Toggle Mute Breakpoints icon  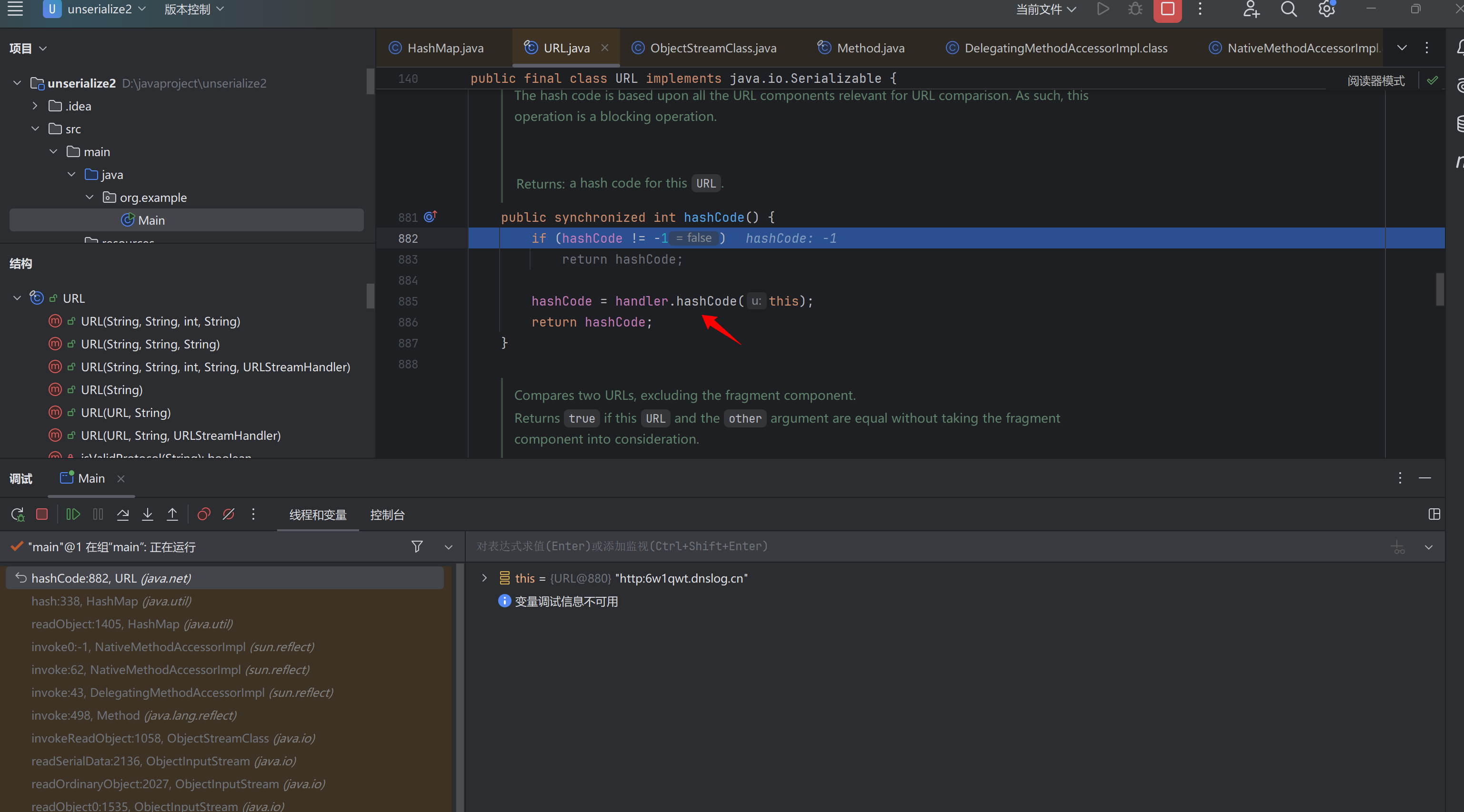(x=229, y=515)
